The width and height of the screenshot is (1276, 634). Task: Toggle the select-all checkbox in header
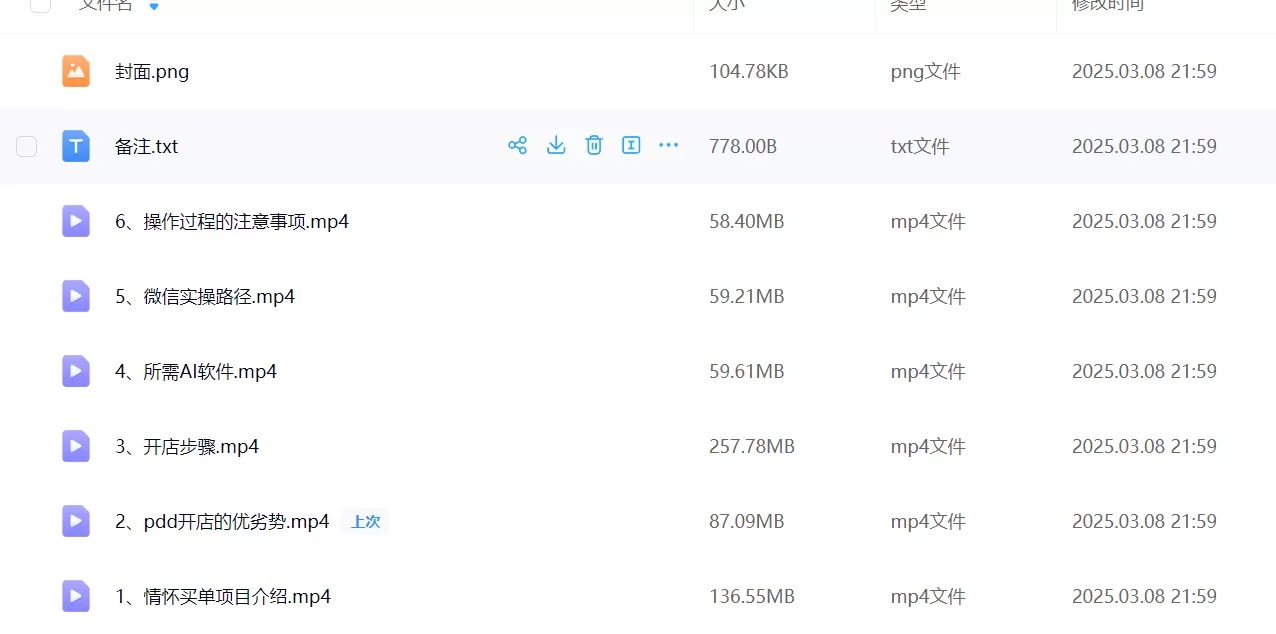tap(41, 5)
